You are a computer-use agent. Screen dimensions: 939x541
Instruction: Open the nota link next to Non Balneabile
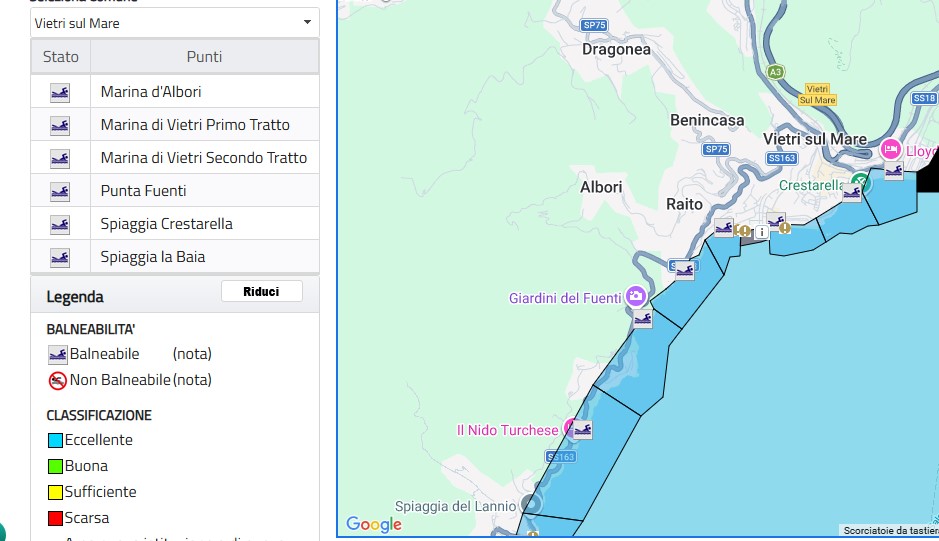[192, 380]
